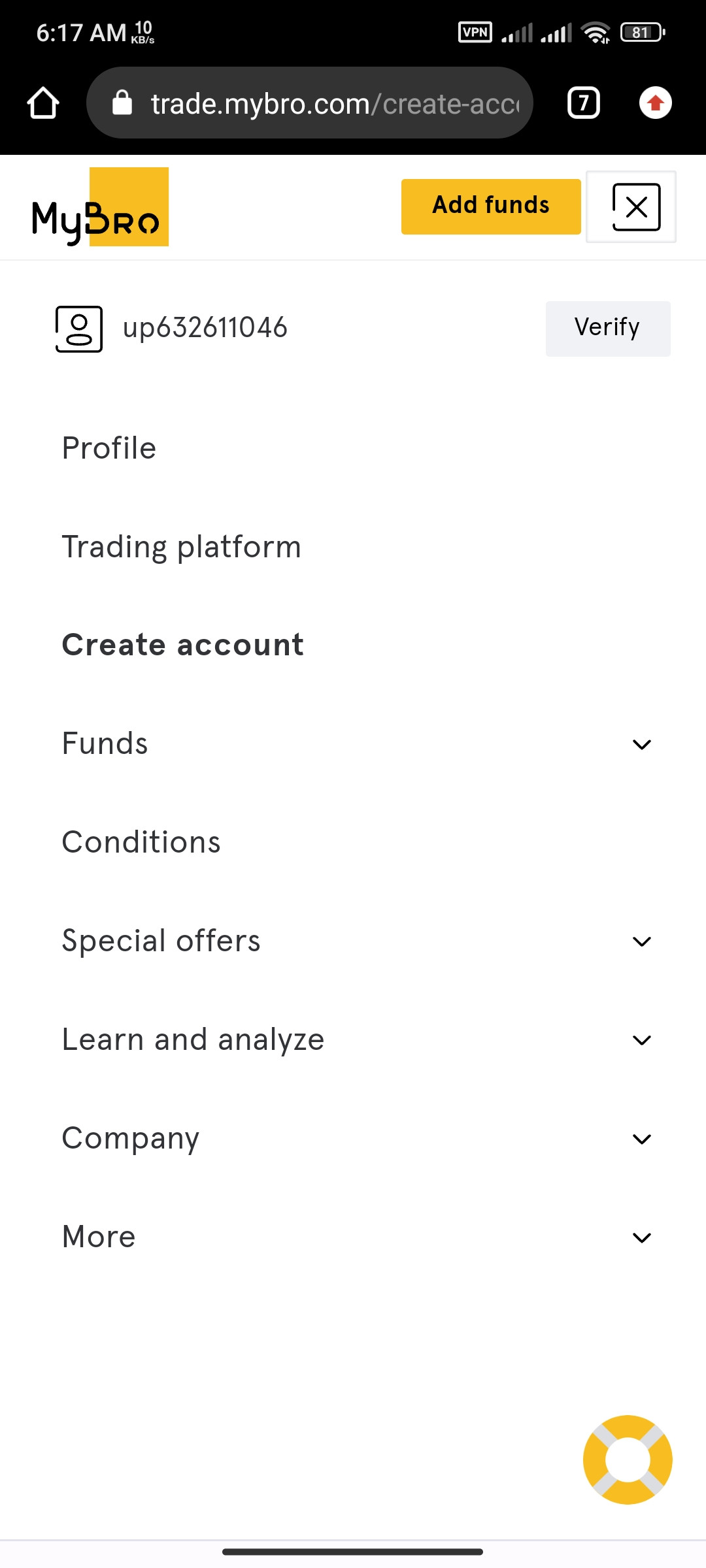Open the Profile menu item

(109, 448)
